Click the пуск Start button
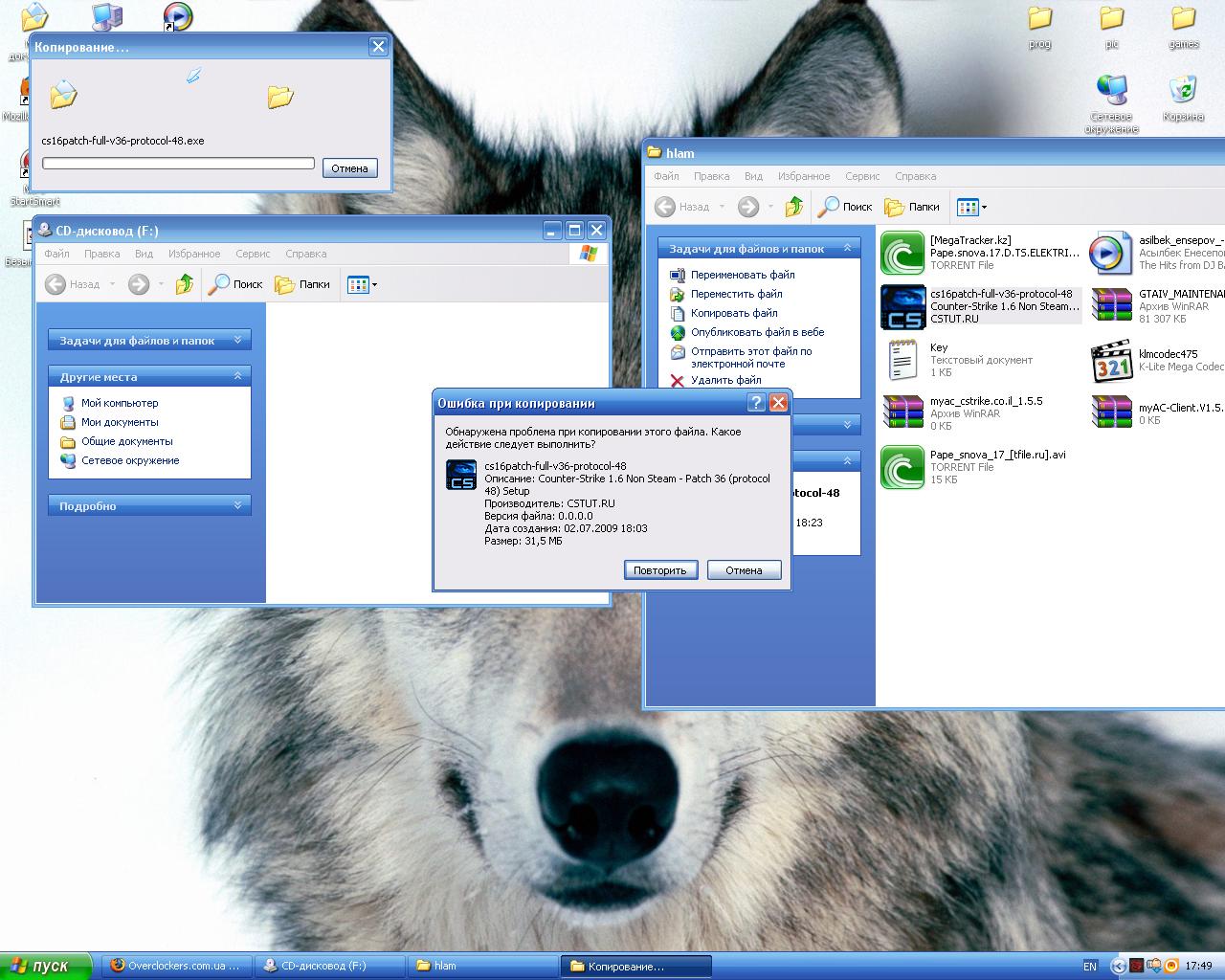The width and height of the screenshot is (1225, 980). [x=46, y=966]
